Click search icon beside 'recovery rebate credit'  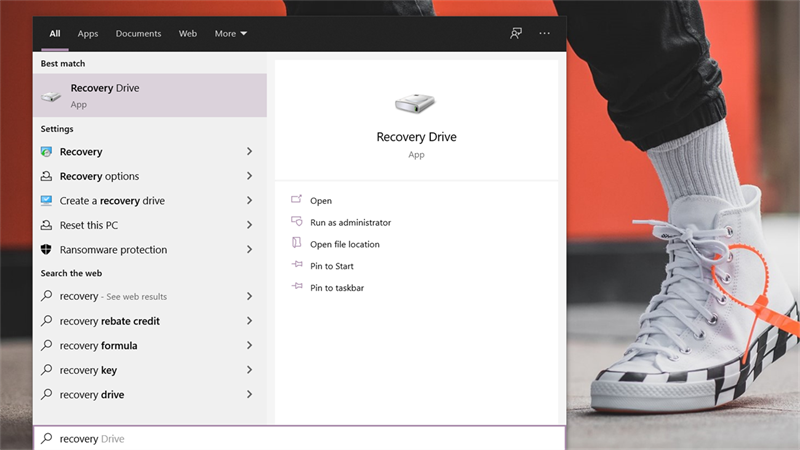pos(46,320)
